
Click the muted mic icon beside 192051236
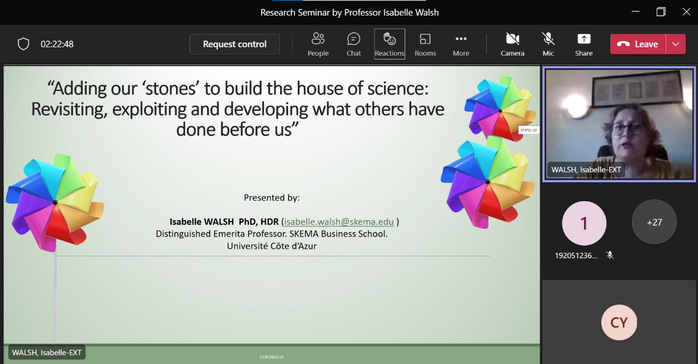tap(610, 255)
